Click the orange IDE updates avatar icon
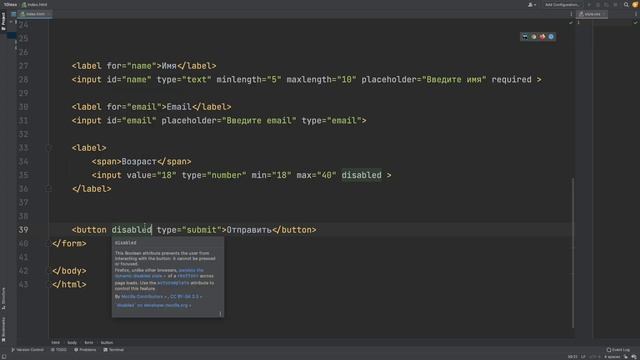 pyautogui.click(x=635, y=4)
